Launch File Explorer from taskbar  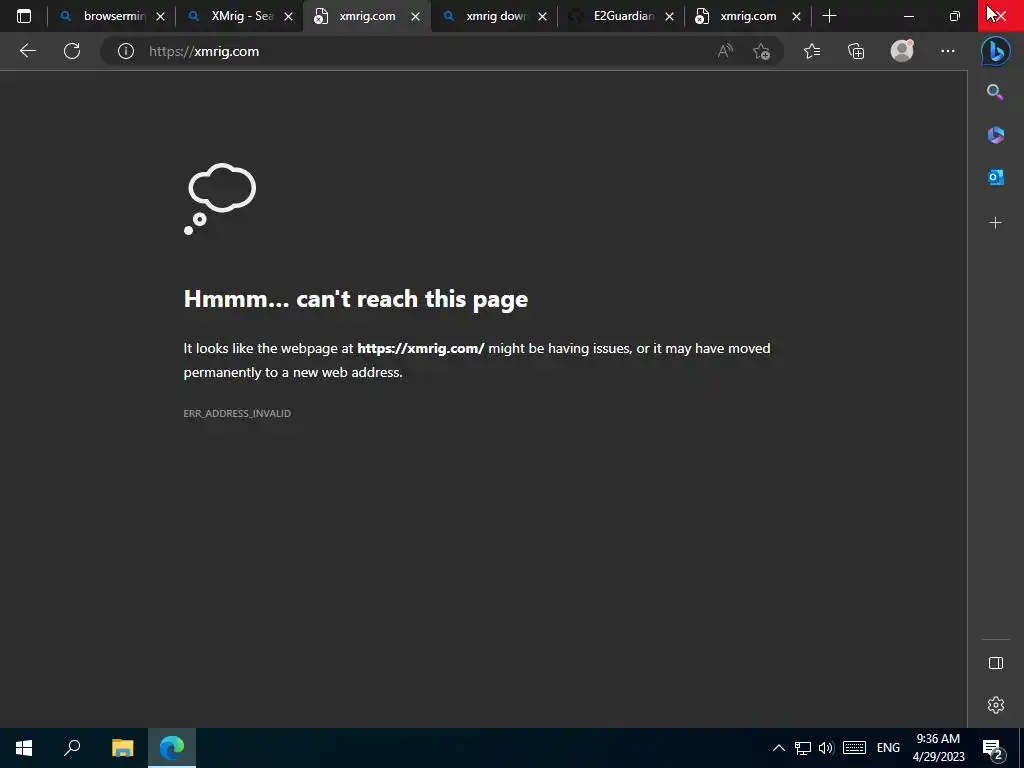[x=122, y=748]
